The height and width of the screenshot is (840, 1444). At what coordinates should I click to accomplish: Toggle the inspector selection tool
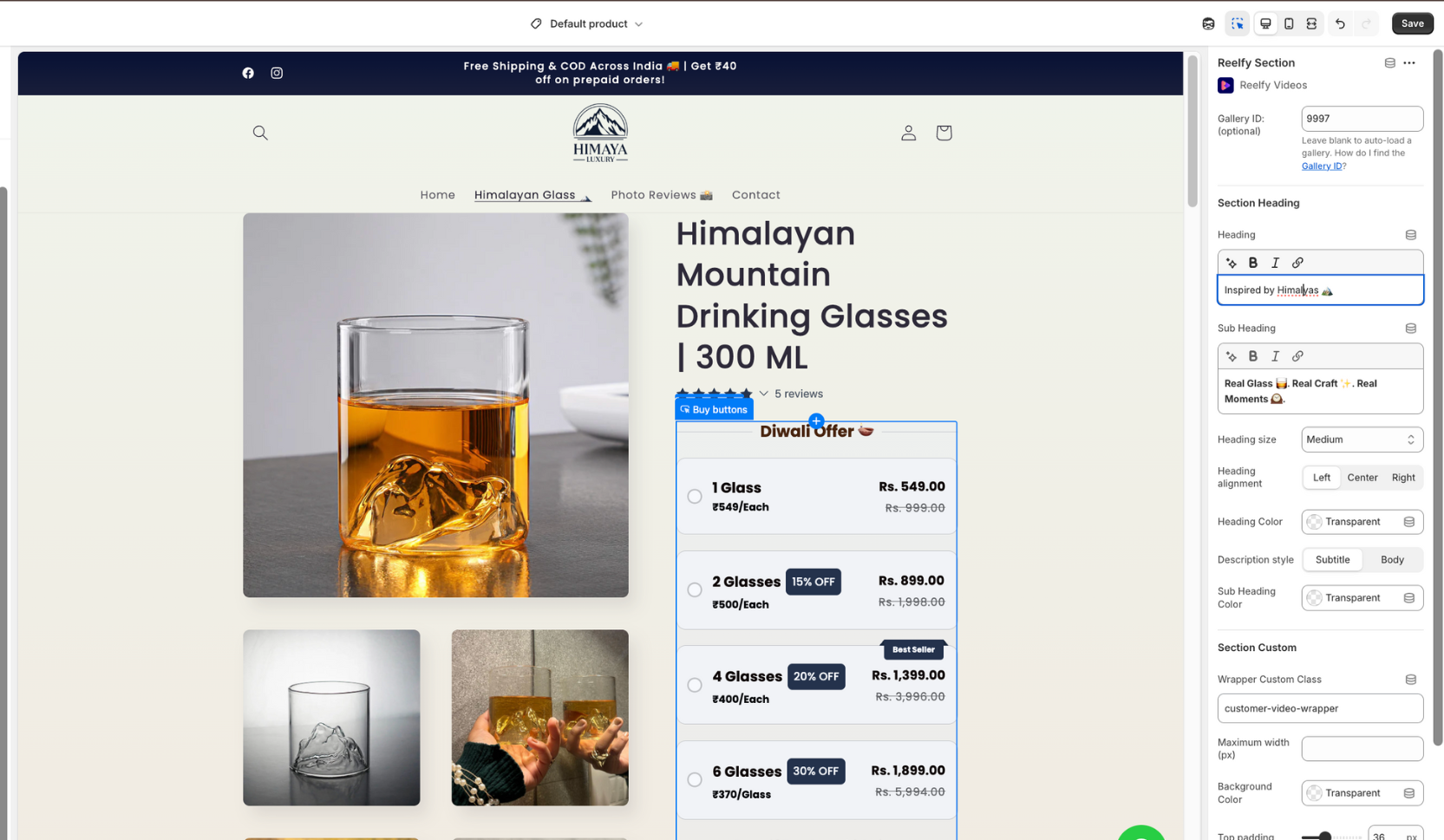[1237, 23]
